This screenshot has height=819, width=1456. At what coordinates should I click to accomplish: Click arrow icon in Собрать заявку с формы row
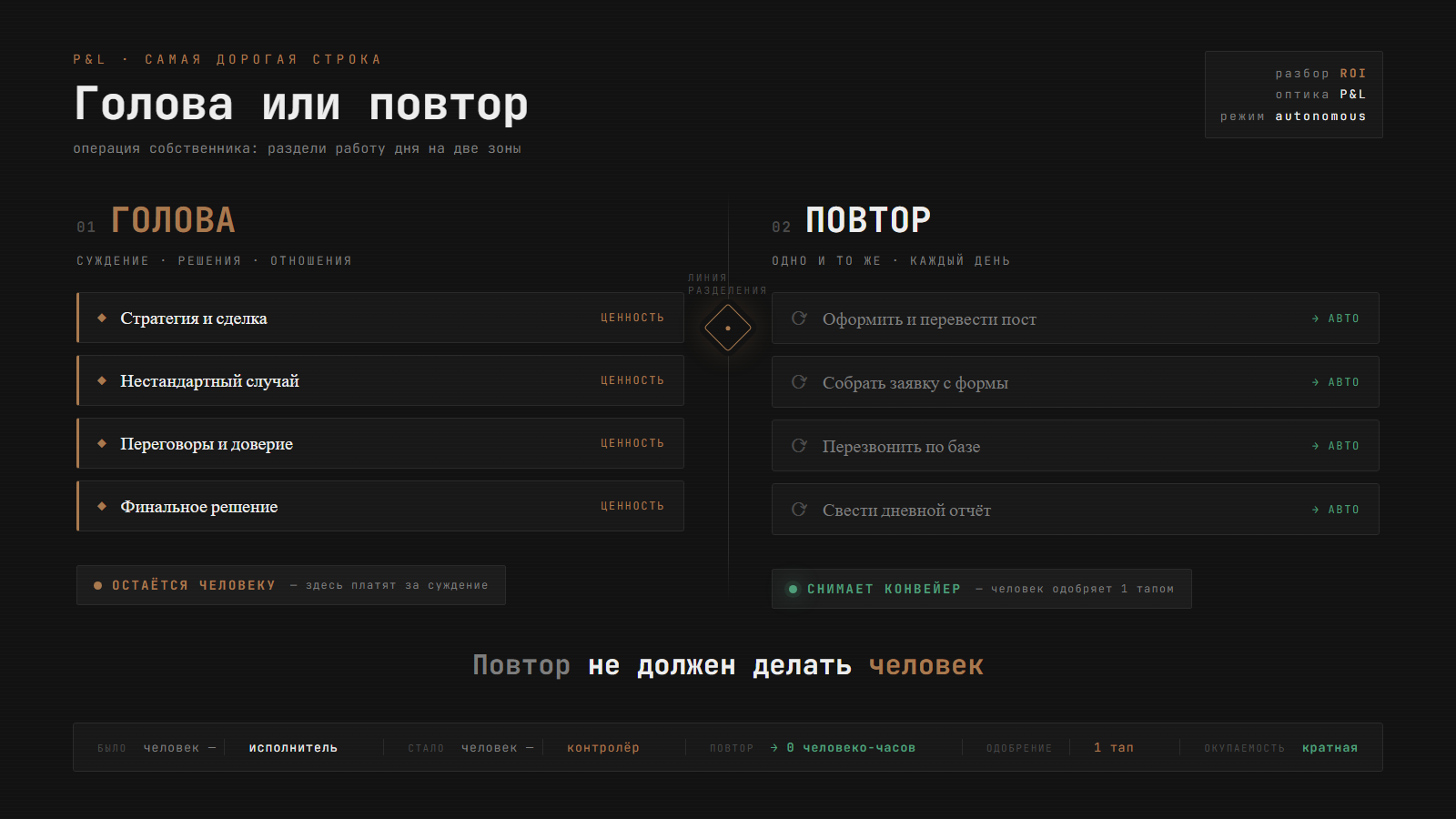click(1316, 382)
